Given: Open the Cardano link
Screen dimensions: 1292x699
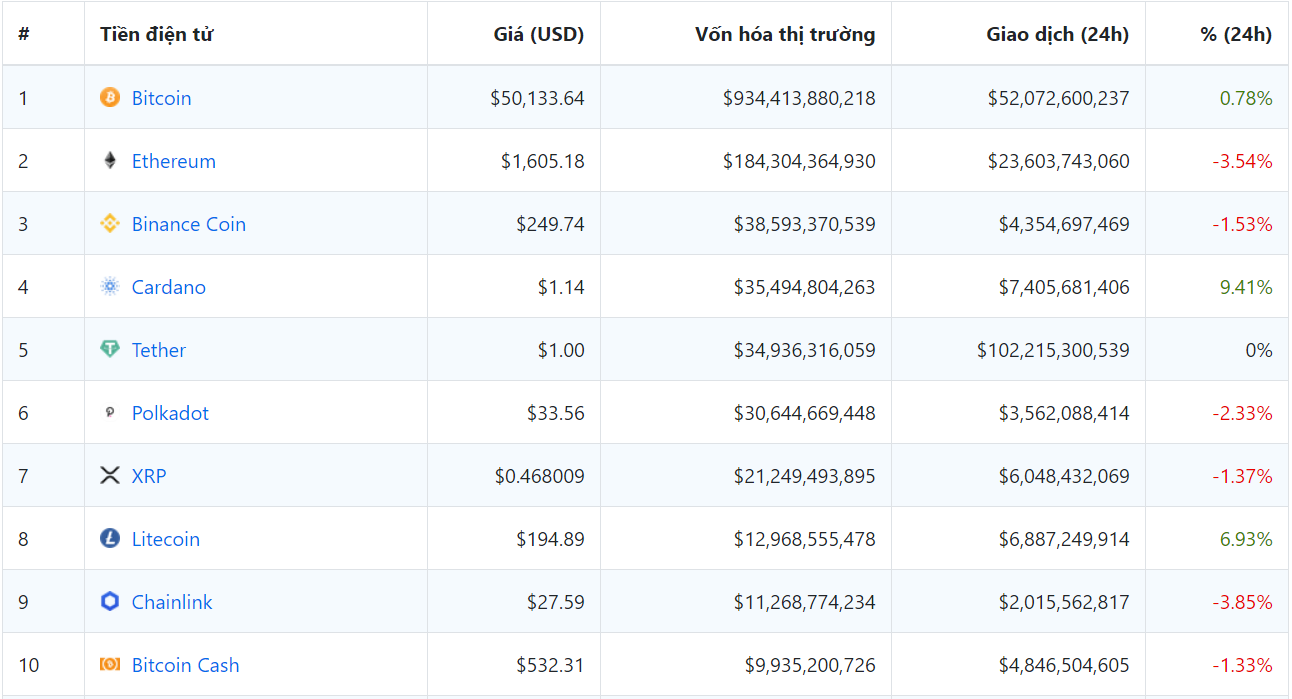Looking at the screenshot, I should click(x=169, y=287).
